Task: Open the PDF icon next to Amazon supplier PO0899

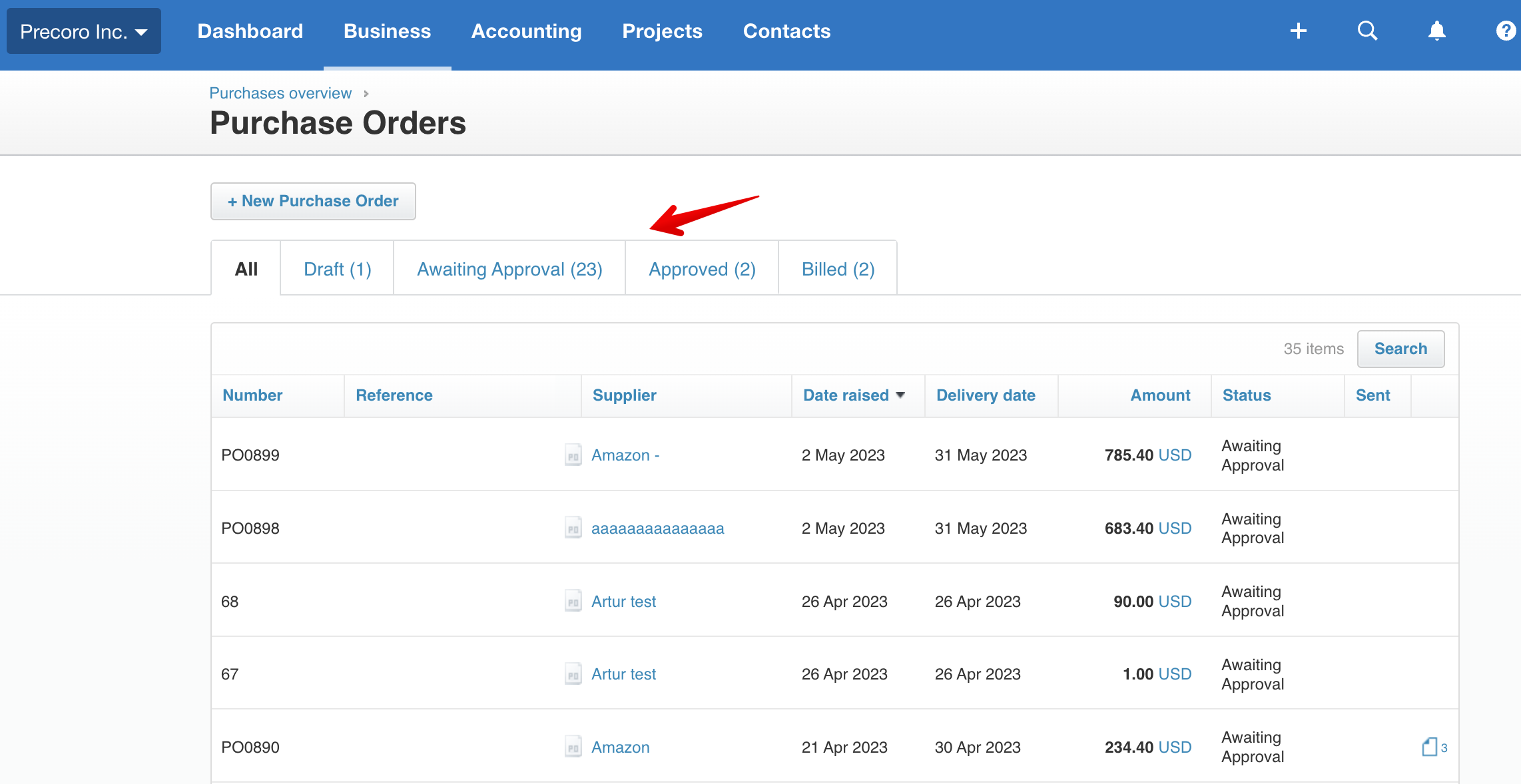Action: point(573,455)
